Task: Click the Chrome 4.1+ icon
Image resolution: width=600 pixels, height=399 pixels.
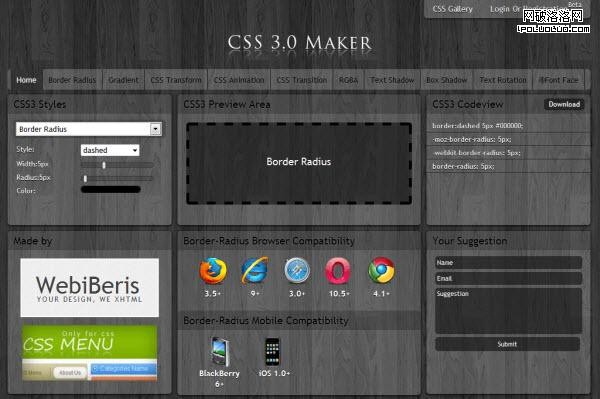Action: (x=381, y=270)
